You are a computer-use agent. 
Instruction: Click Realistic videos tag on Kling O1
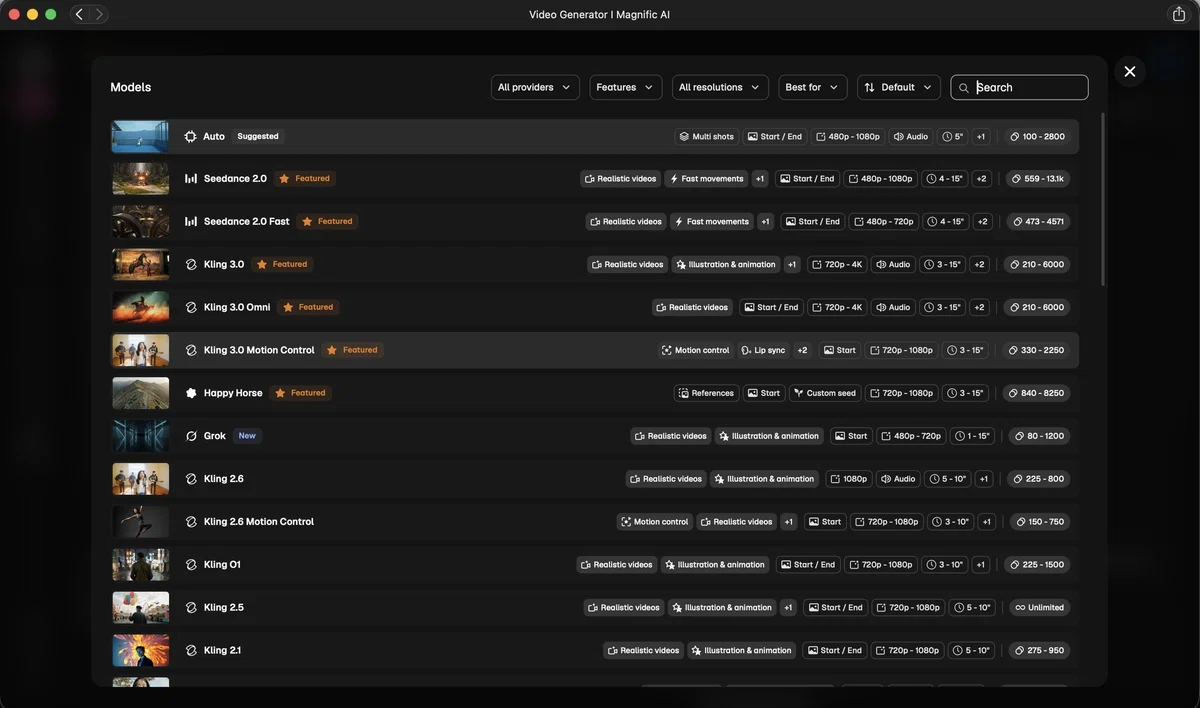tap(616, 565)
